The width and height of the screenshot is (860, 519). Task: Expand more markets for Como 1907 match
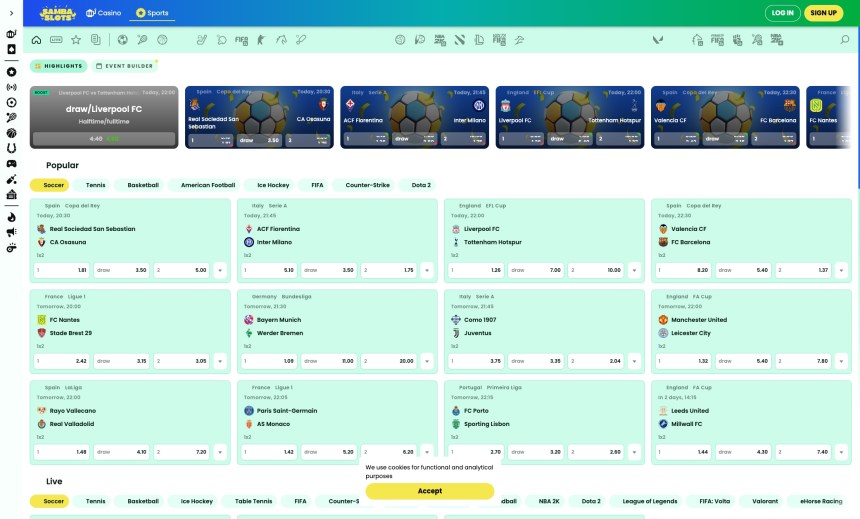tap(634, 361)
